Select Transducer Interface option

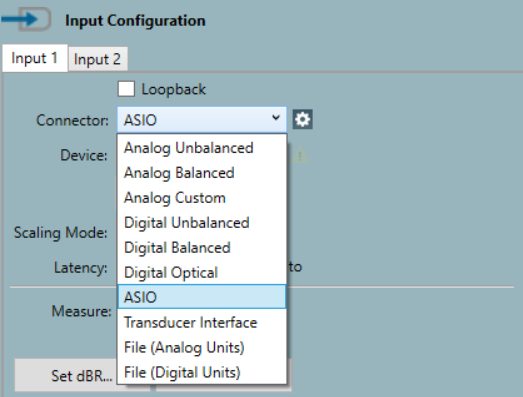pos(202,322)
